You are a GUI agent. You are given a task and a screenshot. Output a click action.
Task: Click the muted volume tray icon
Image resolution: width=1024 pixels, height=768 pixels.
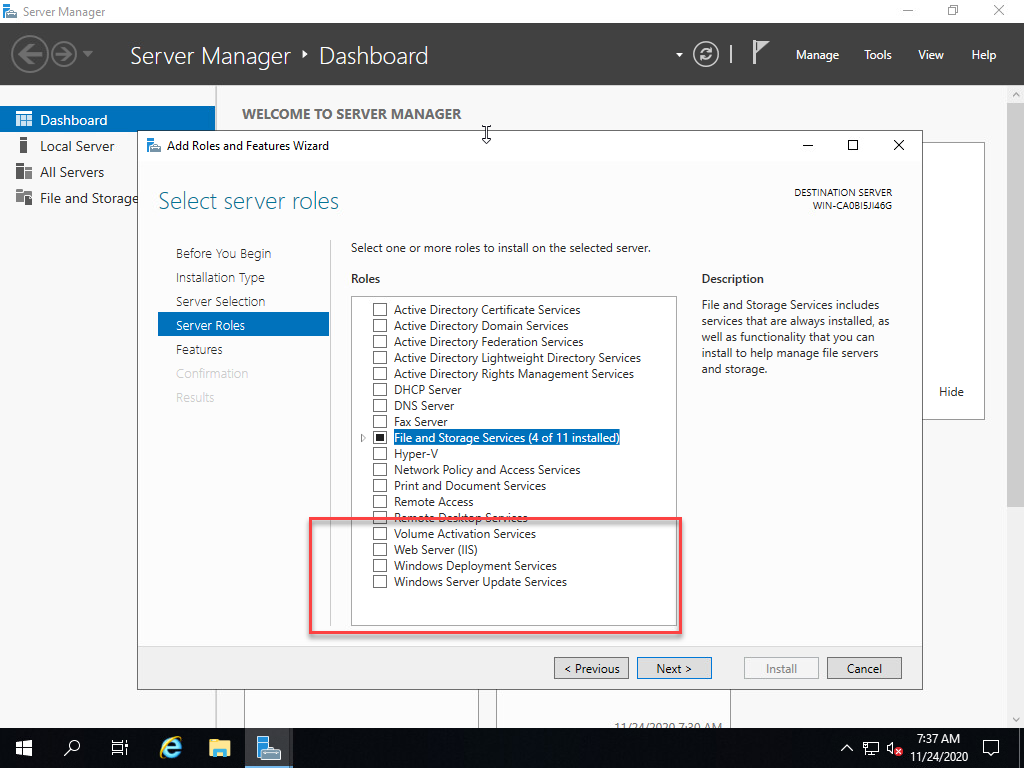(895, 748)
